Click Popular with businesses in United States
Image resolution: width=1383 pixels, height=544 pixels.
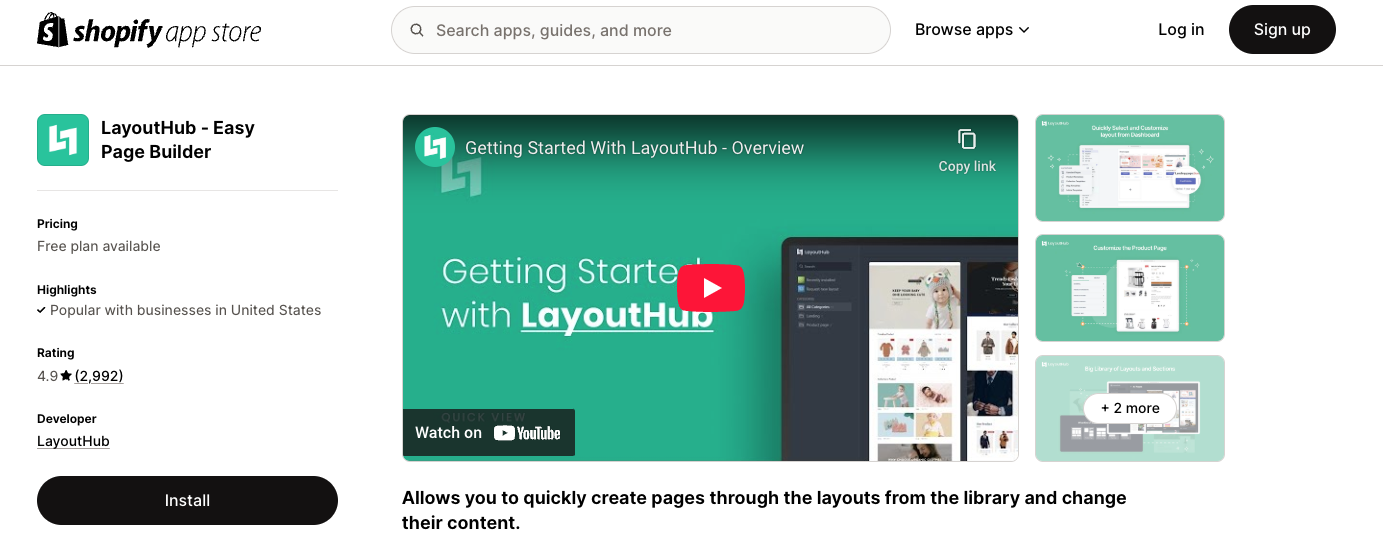[x=185, y=310]
